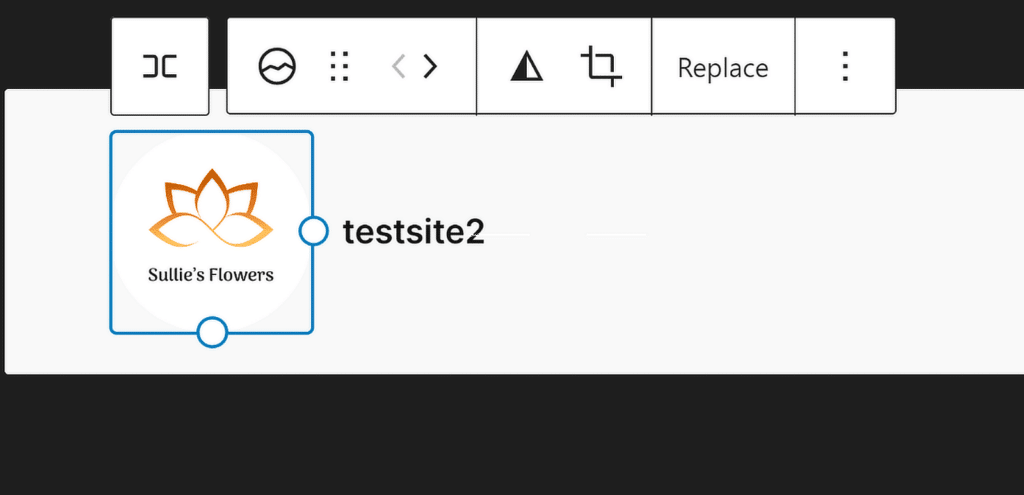Click the right-side resize handle of logo
Image resolution: width=1024 pixels, height=495 pixels.
click(314, 231)
